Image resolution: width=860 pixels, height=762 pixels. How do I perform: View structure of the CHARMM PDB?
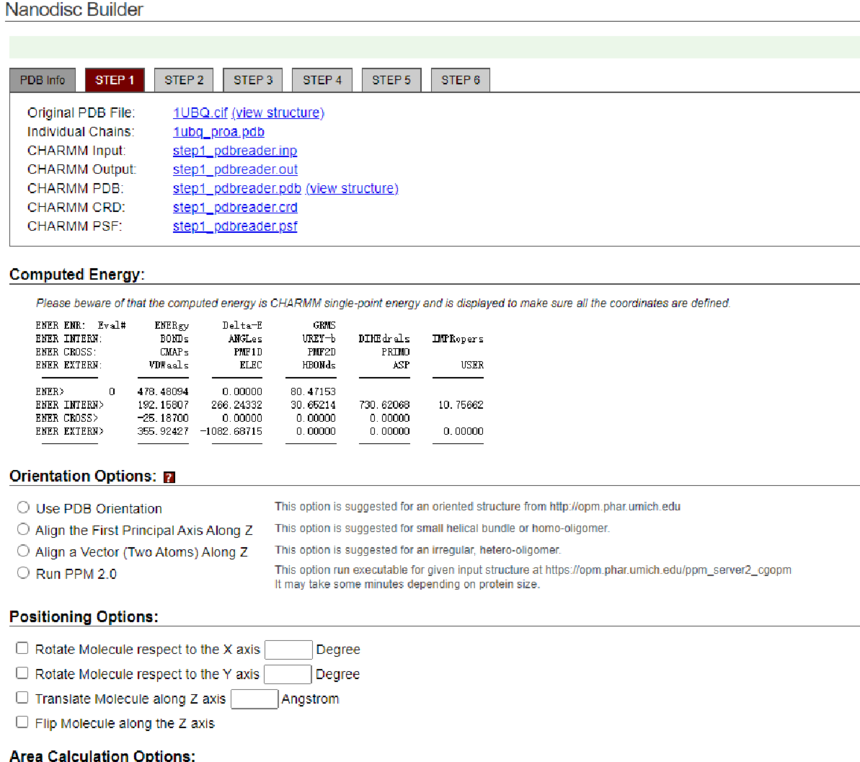tap(352, 188)
